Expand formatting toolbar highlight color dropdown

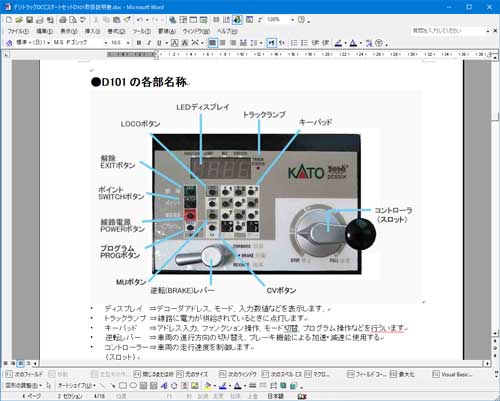(x=345, y=43)
